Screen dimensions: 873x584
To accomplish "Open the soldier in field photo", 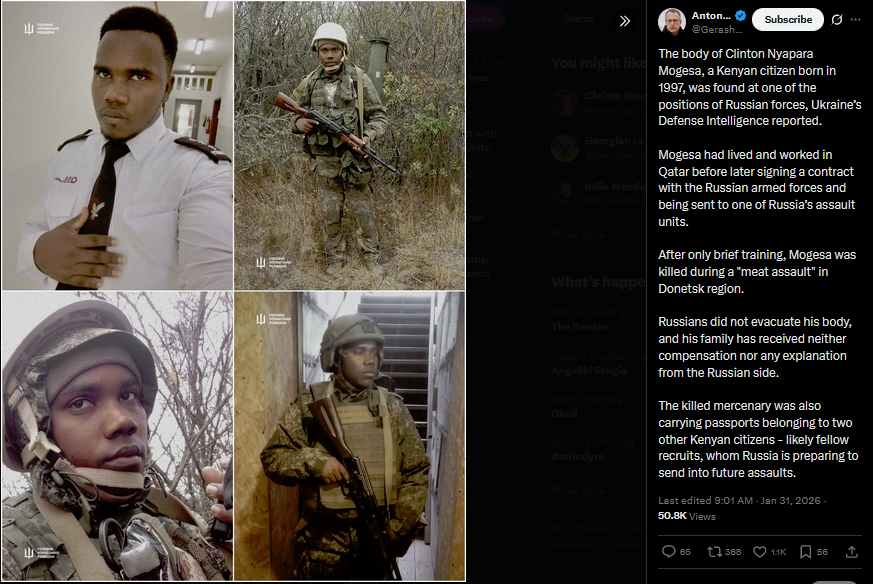I will pos(349,145).
